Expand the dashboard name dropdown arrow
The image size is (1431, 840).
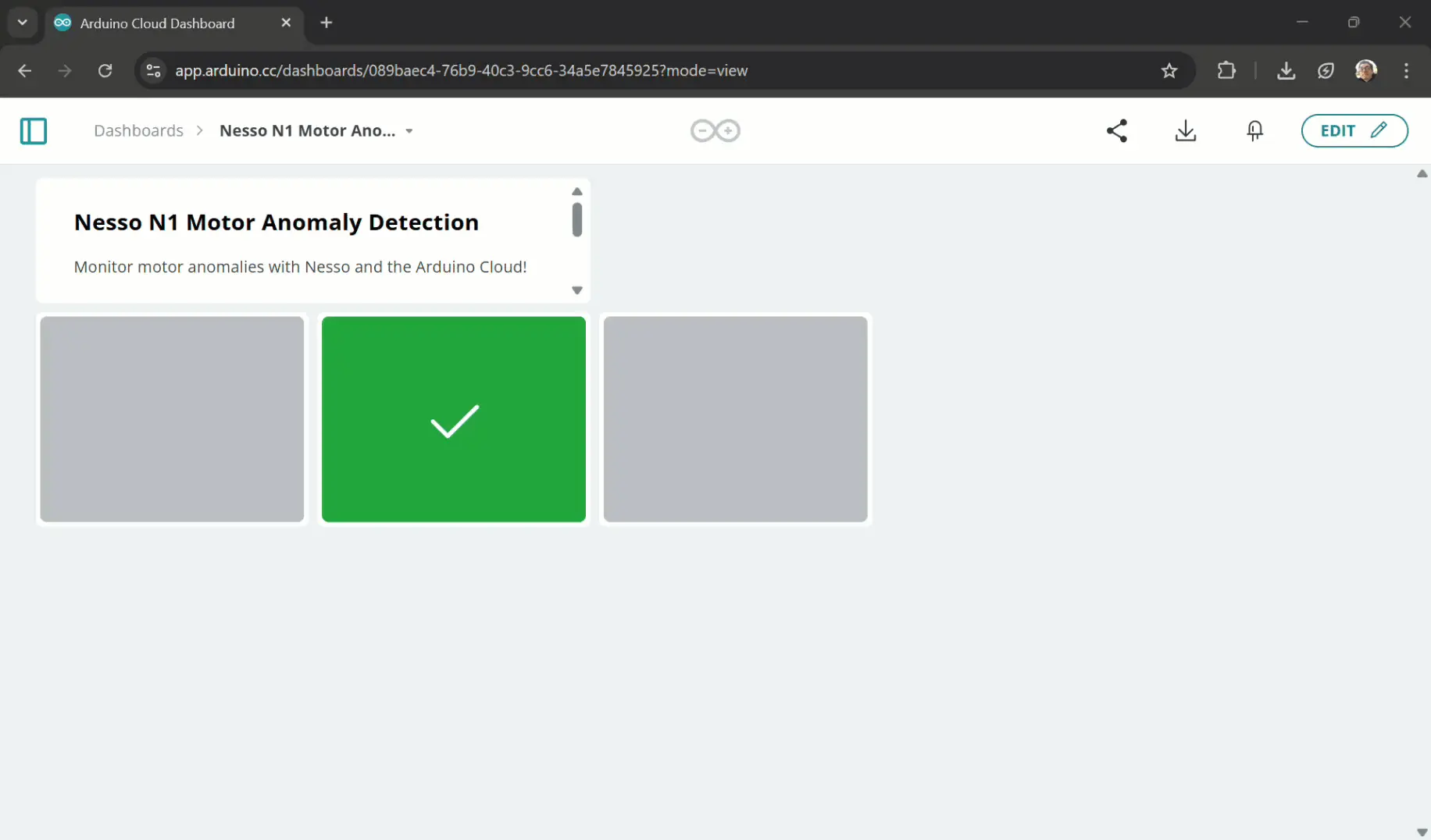point(409,131)
